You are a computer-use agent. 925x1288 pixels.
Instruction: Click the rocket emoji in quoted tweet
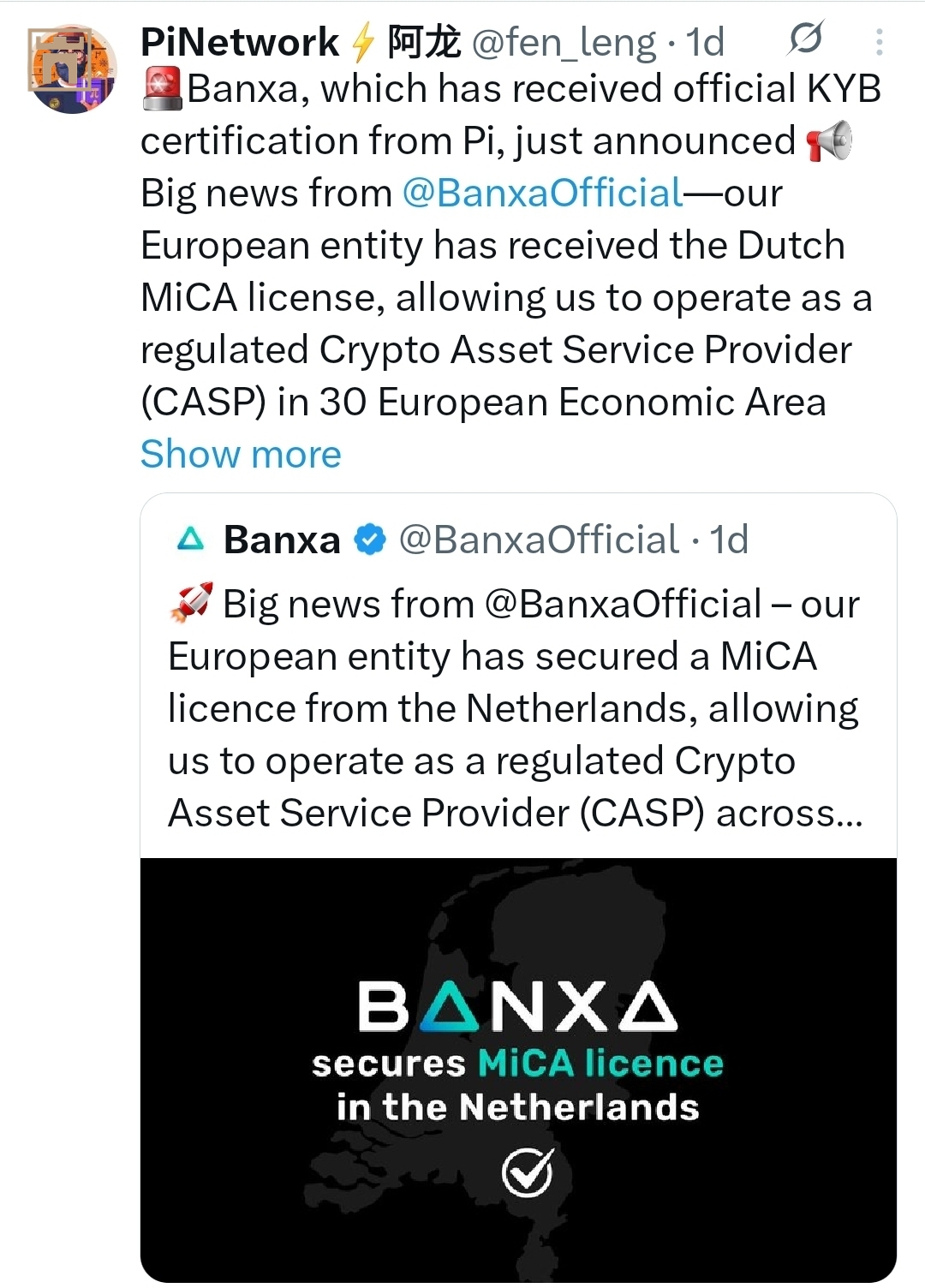click(192, 603)
